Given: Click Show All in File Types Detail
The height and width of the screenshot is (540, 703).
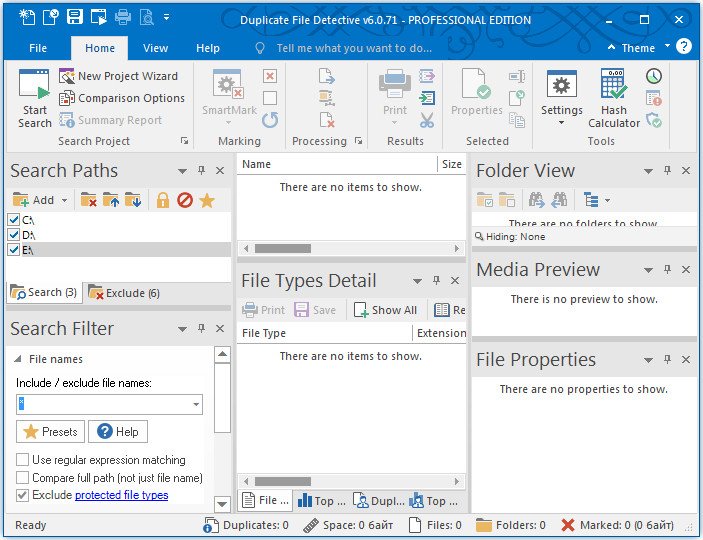Looking at the screenshot, I should click(385, 310).
